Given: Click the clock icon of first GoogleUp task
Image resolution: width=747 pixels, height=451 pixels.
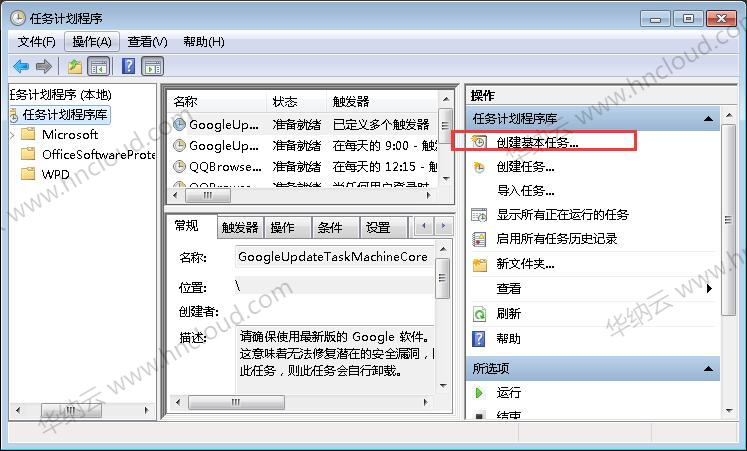Looking at the screenshot, I should pos(179,125).
